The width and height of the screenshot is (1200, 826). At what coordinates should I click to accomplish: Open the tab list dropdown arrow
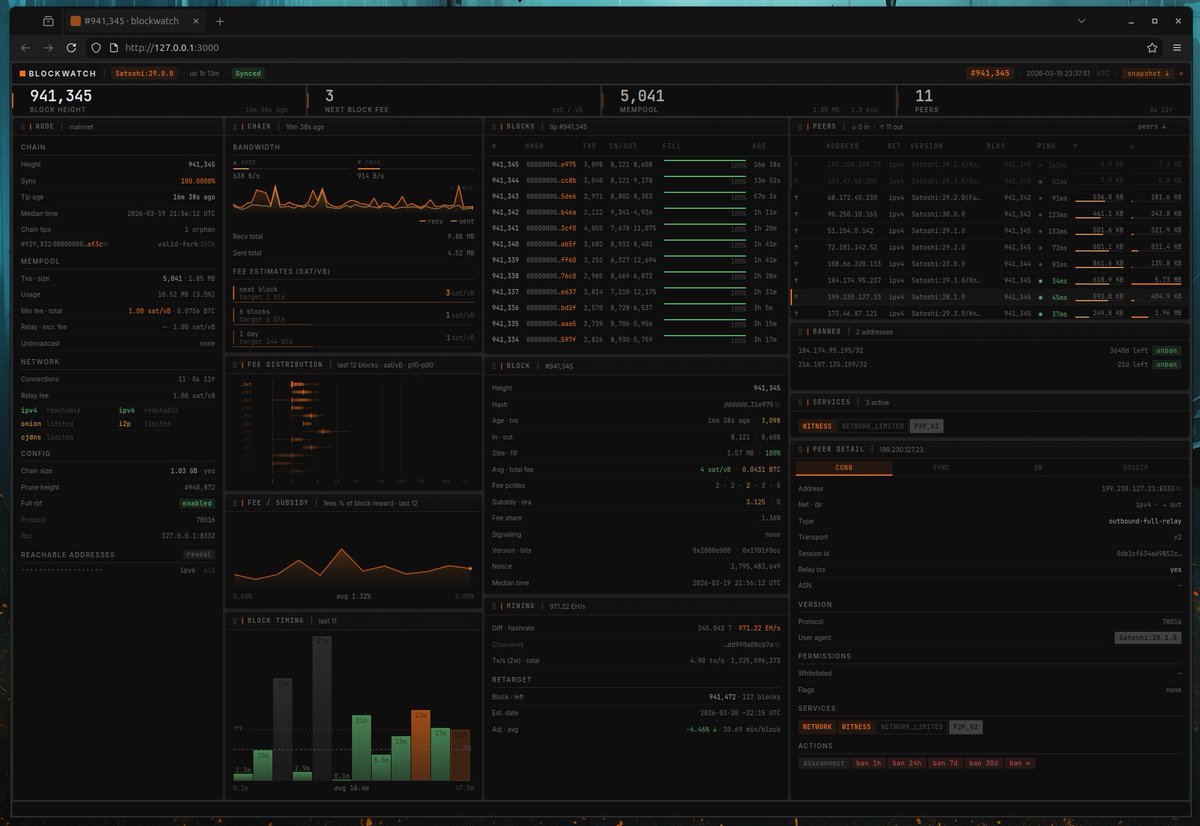pyautogui.click(x=1082, y=21)
